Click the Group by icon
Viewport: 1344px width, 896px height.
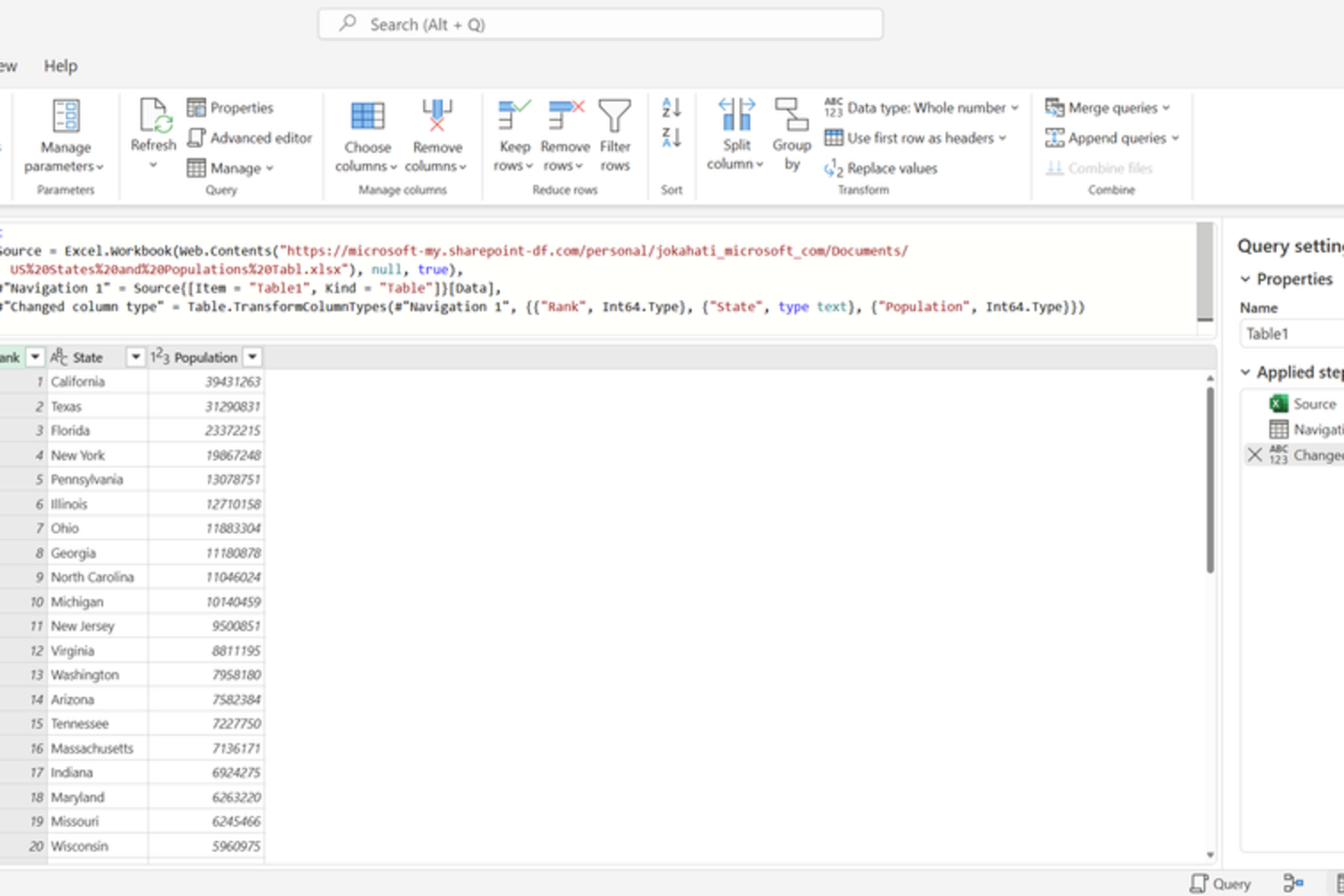coord(791,115)
